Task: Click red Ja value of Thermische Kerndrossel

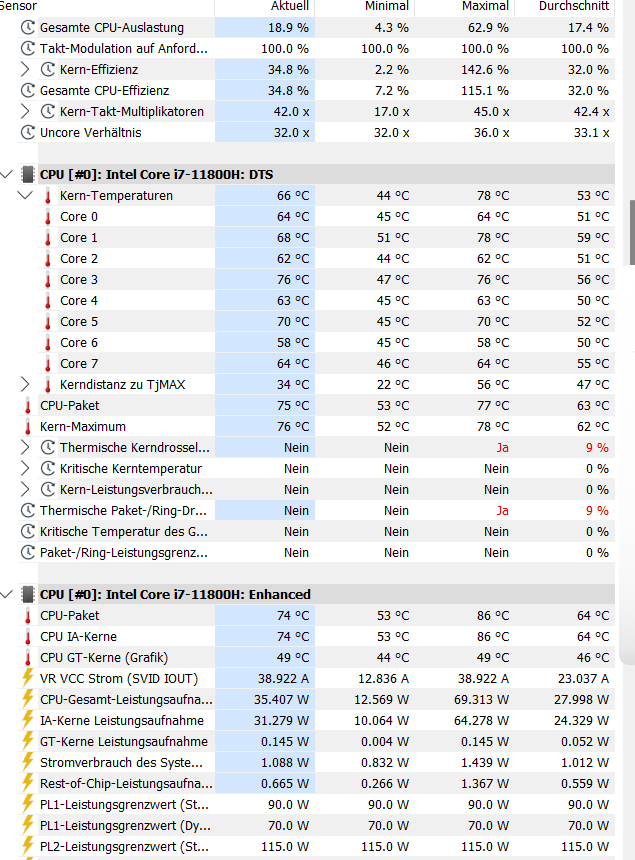Action: pos(502,448)
